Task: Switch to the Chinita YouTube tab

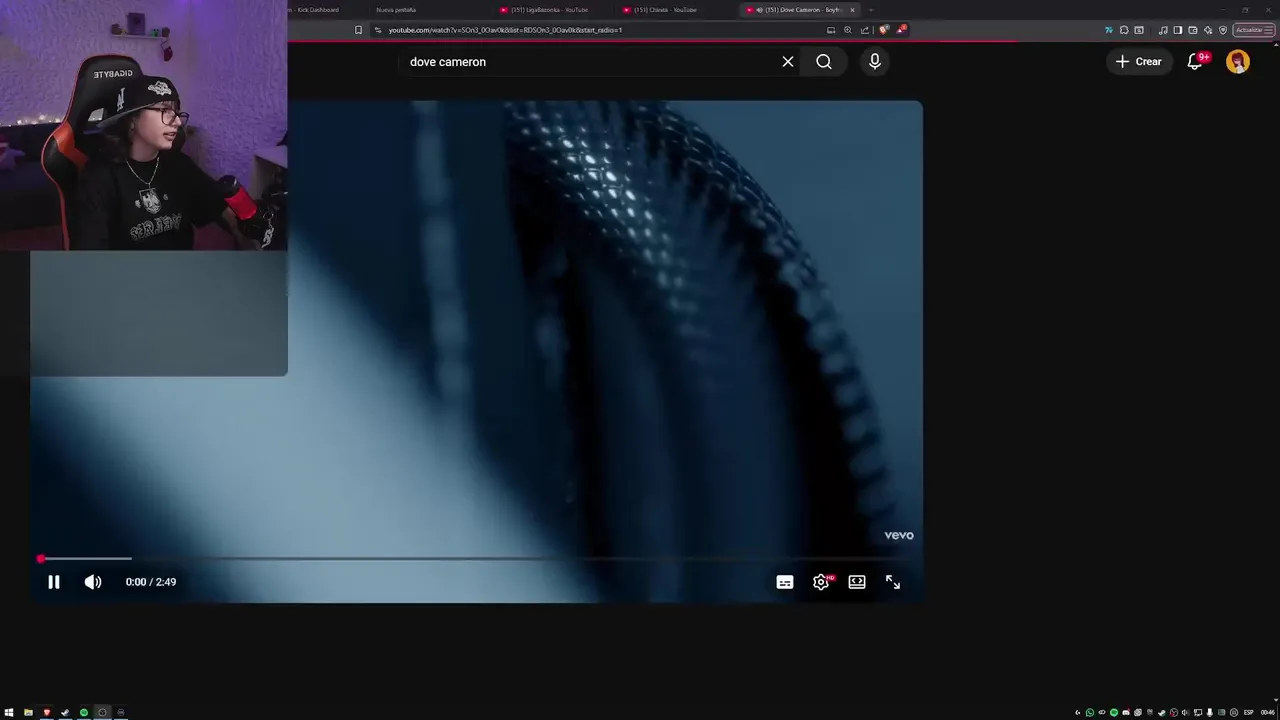Action: (665, 10)
